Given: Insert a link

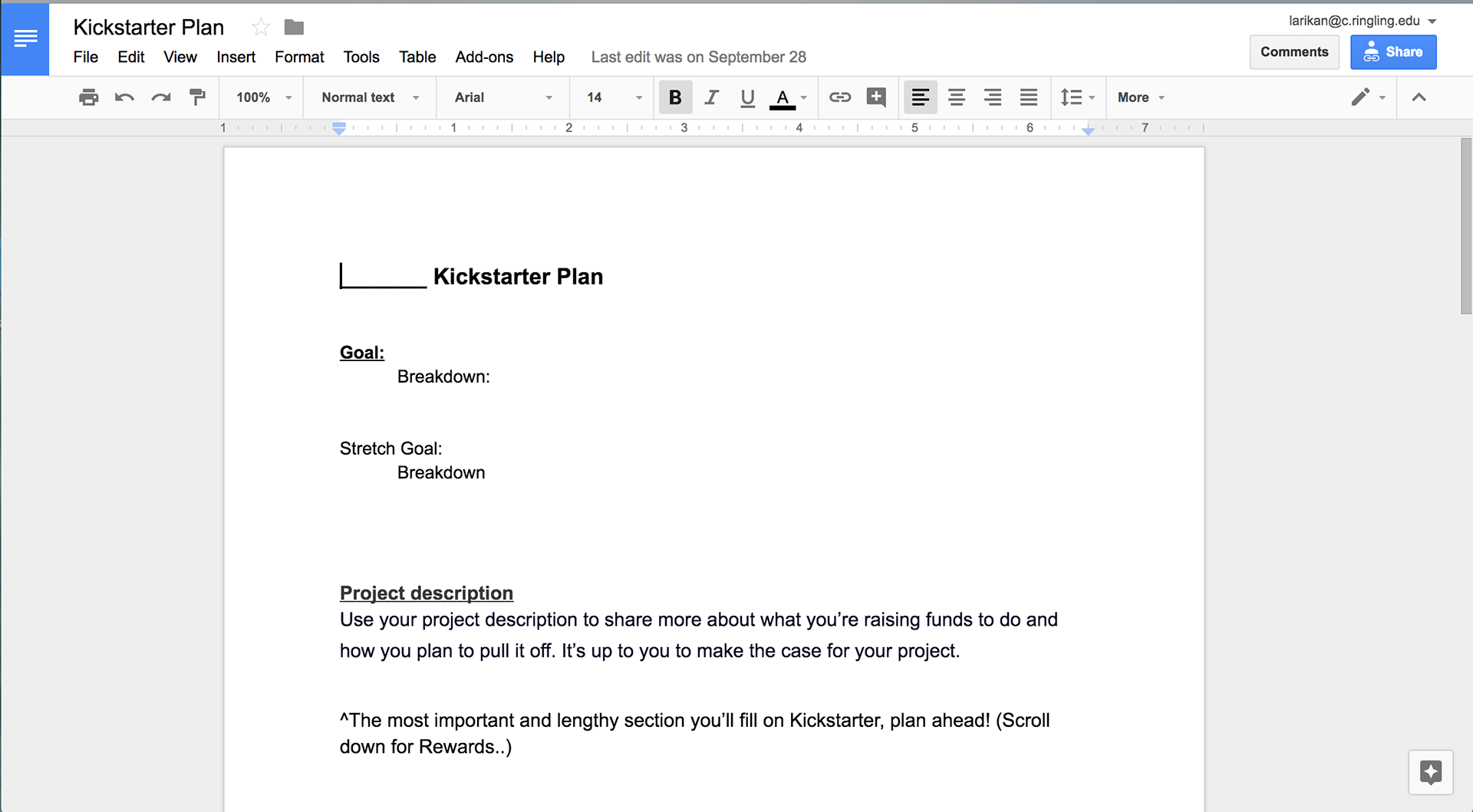Looking at the screenshot, I should tap(840, 97).
